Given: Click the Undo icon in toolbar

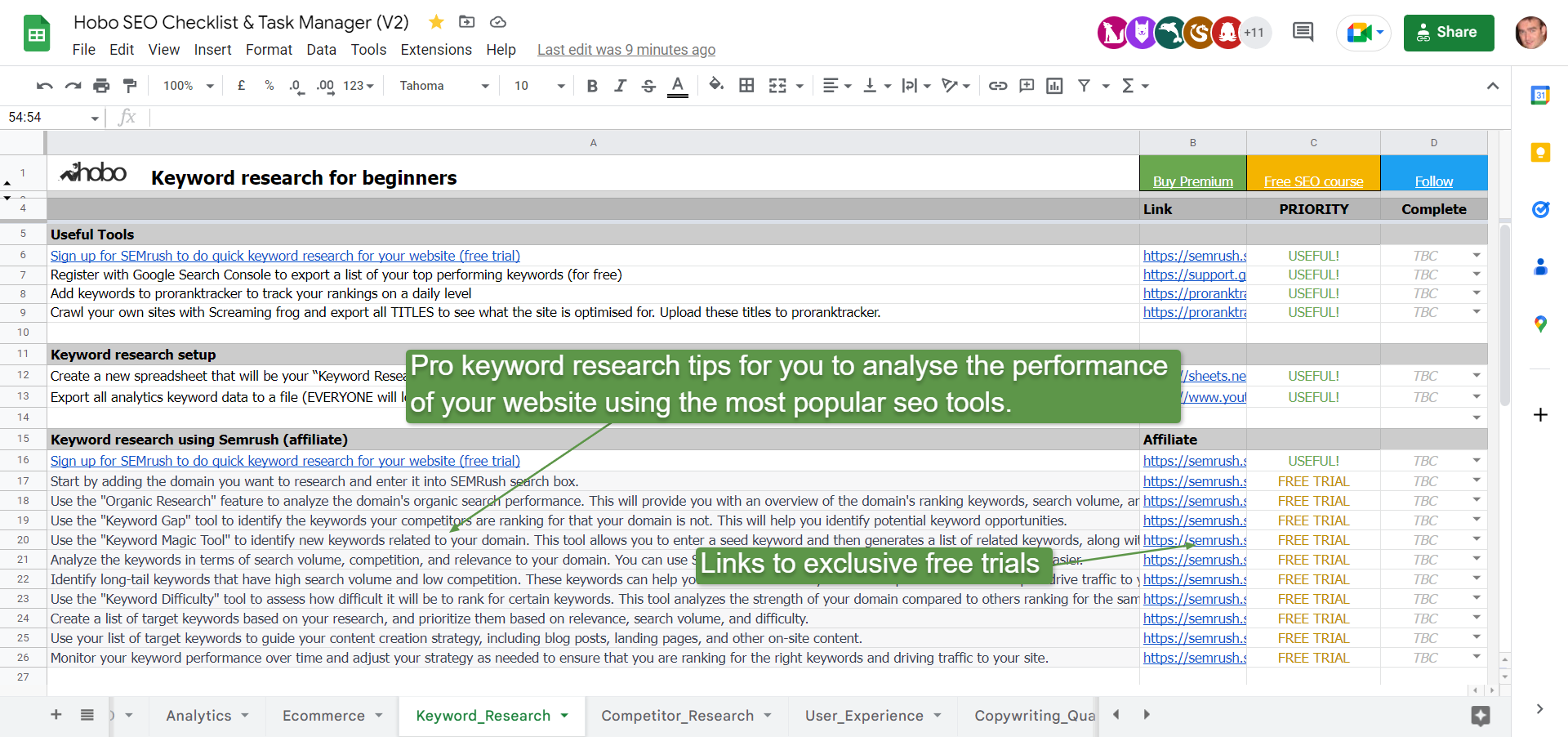Looking at the screenshot, I should pos(45,86).
